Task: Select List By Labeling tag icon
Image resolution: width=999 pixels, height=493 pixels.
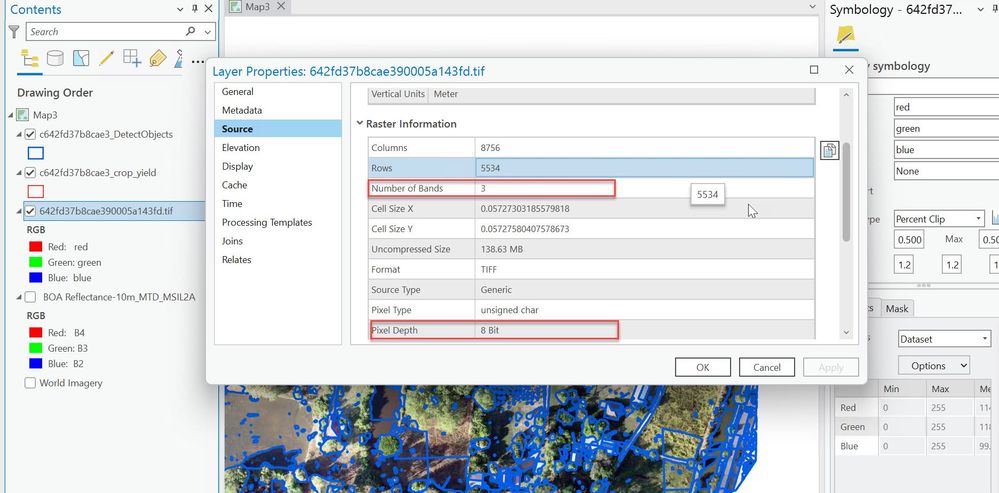Action: click(157, 59)
